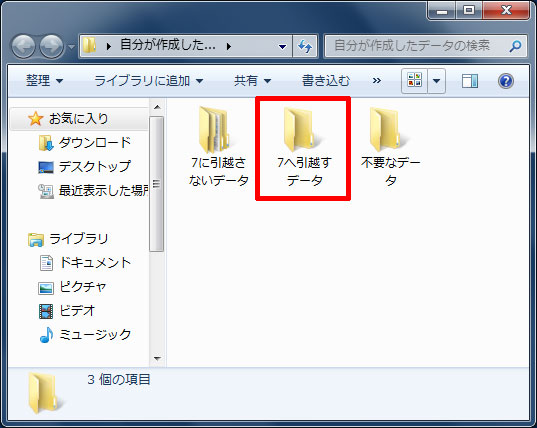The width and height of the screenshot is (537, 428).
Task: Change the view with the view icon button
Action: click(414, 81)
